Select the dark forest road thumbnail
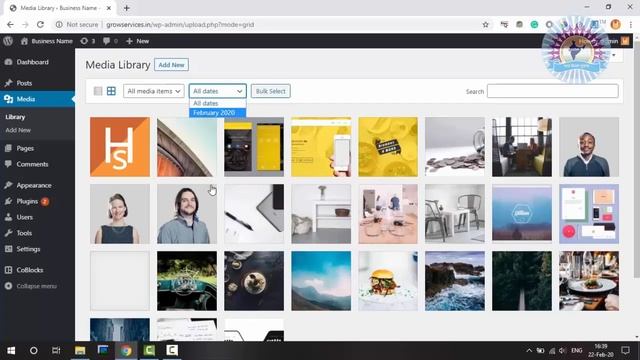Viewport: 640px width, 360px height. point(522,281)
